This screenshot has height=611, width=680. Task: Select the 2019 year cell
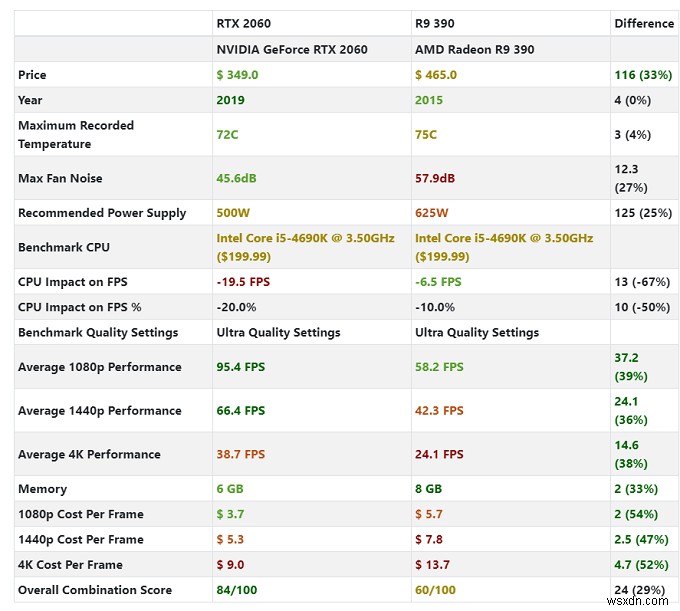230,100
